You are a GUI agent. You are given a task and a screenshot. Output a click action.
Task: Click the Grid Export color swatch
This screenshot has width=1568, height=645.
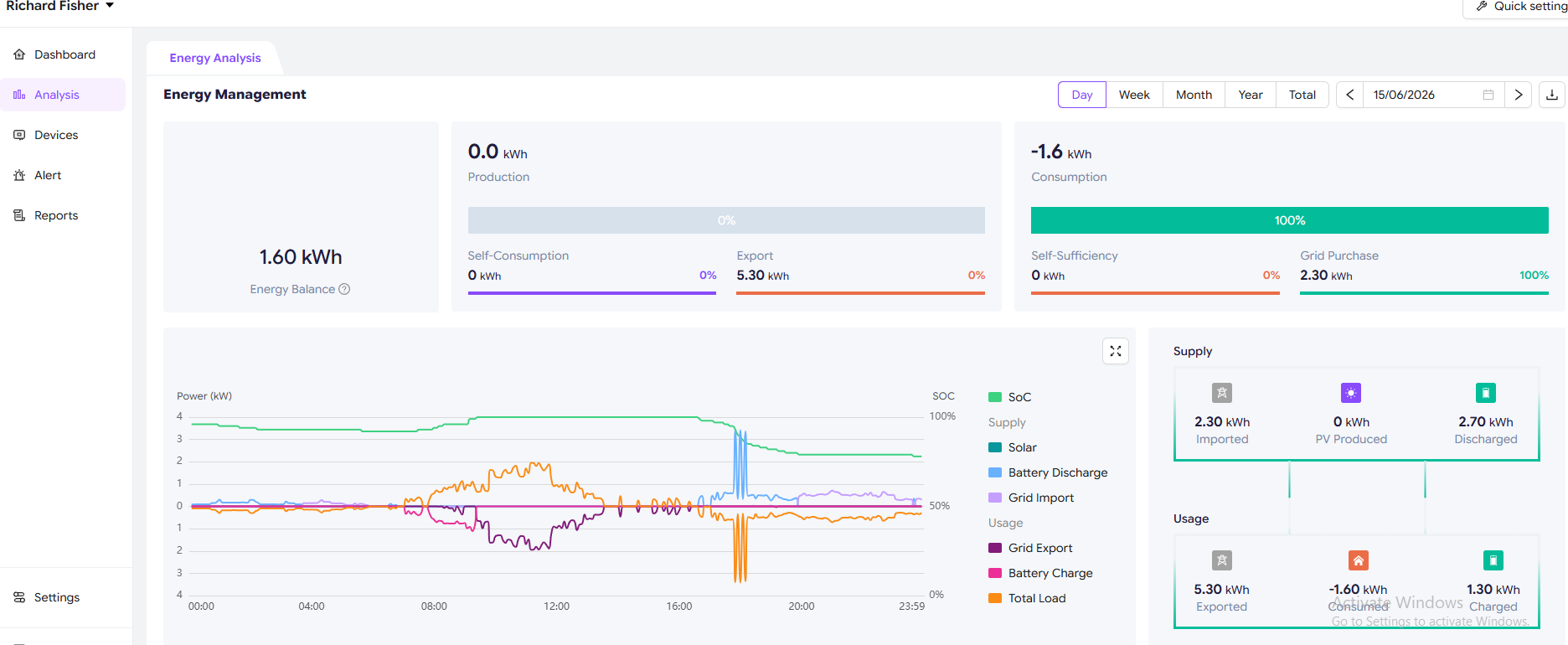995,548
